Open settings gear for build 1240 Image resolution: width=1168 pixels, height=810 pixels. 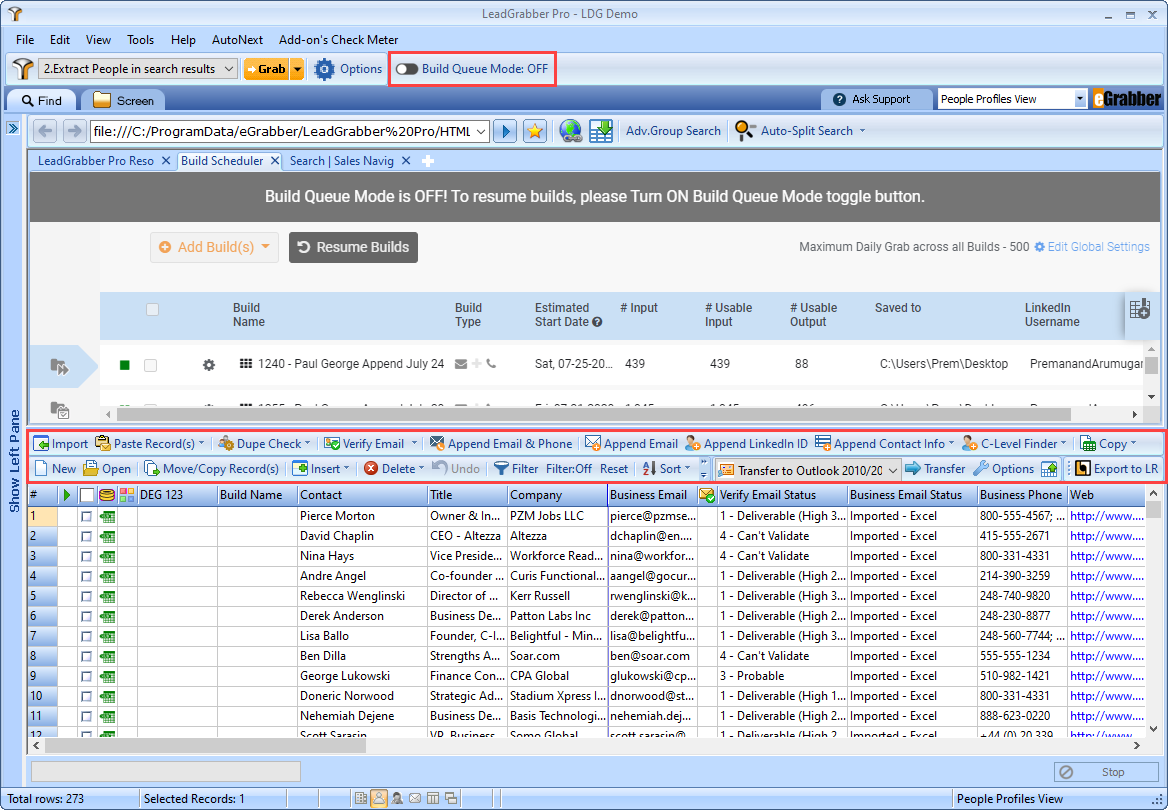209,364
